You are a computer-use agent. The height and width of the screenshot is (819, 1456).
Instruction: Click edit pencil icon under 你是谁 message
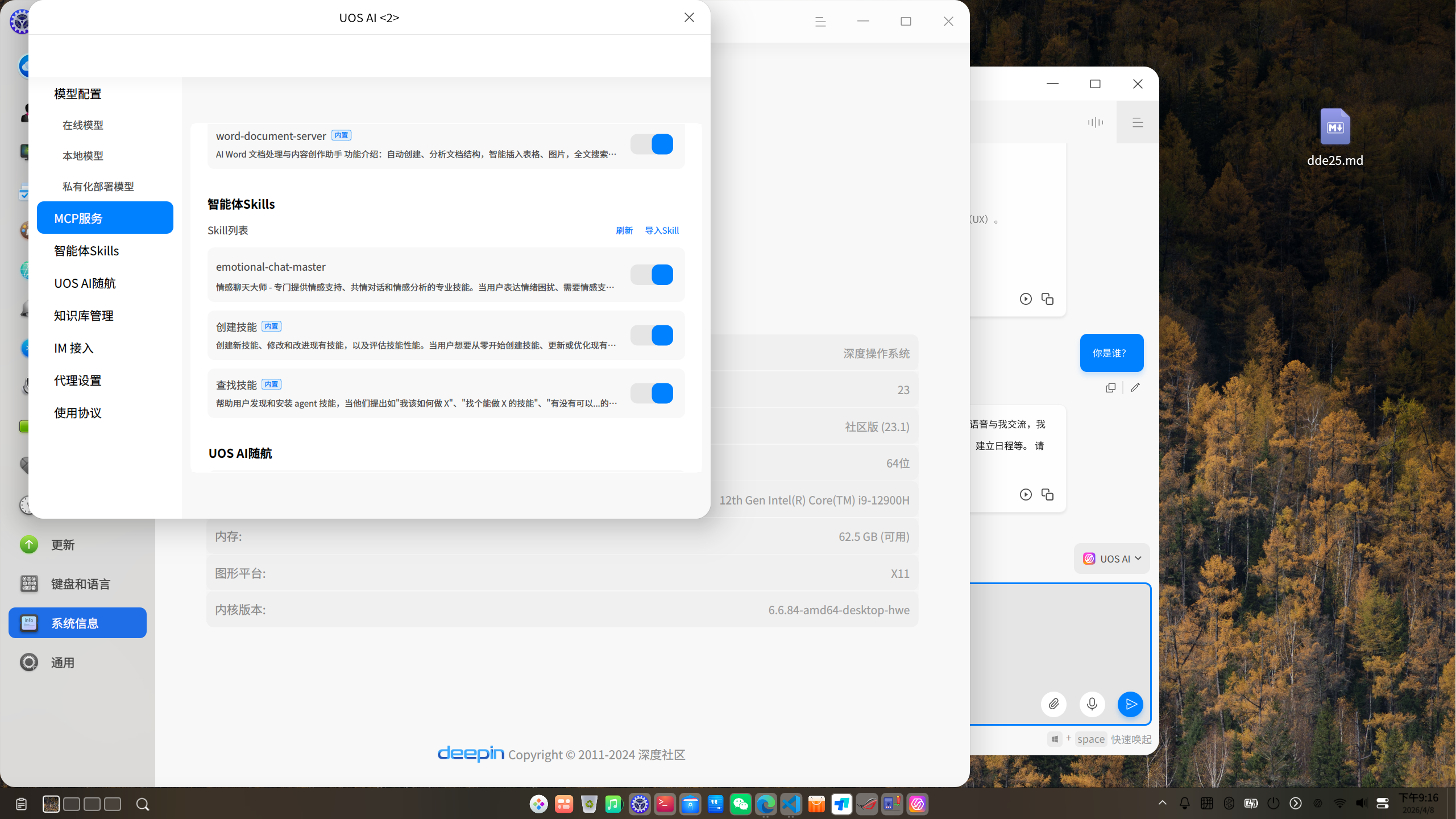tap(1135, 388)
